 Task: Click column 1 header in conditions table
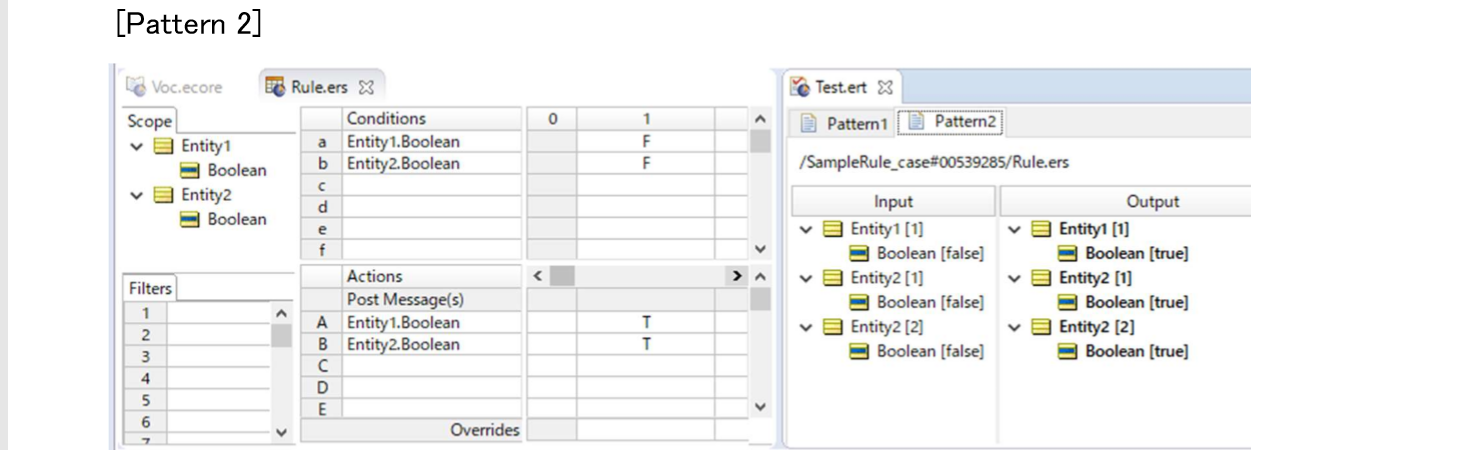coord(646,119)
